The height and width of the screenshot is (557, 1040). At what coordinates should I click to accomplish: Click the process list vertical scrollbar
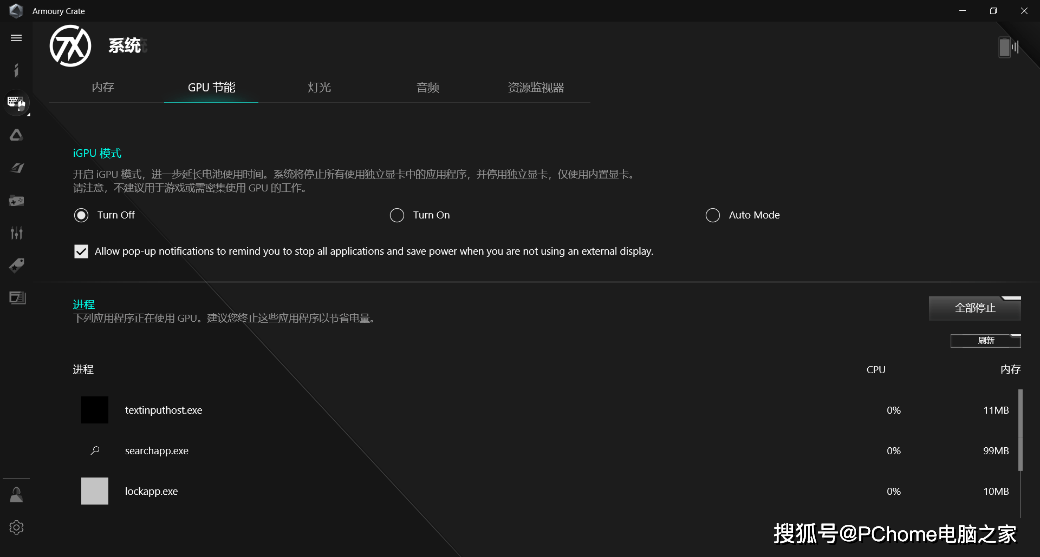[x=1020, y=430]
